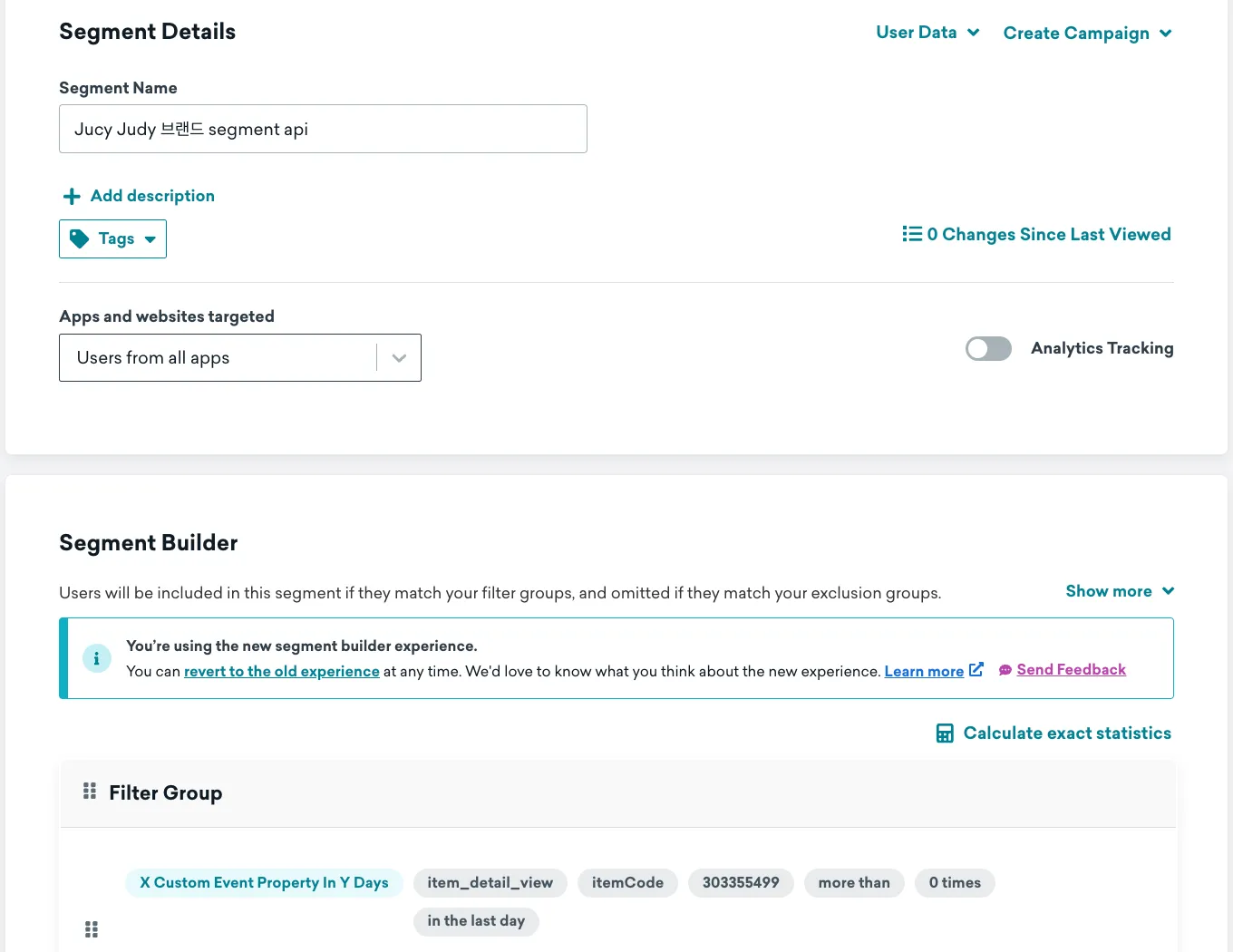
Task: Expand Show more in Segment Builder
Action: tap(1120, 591)
